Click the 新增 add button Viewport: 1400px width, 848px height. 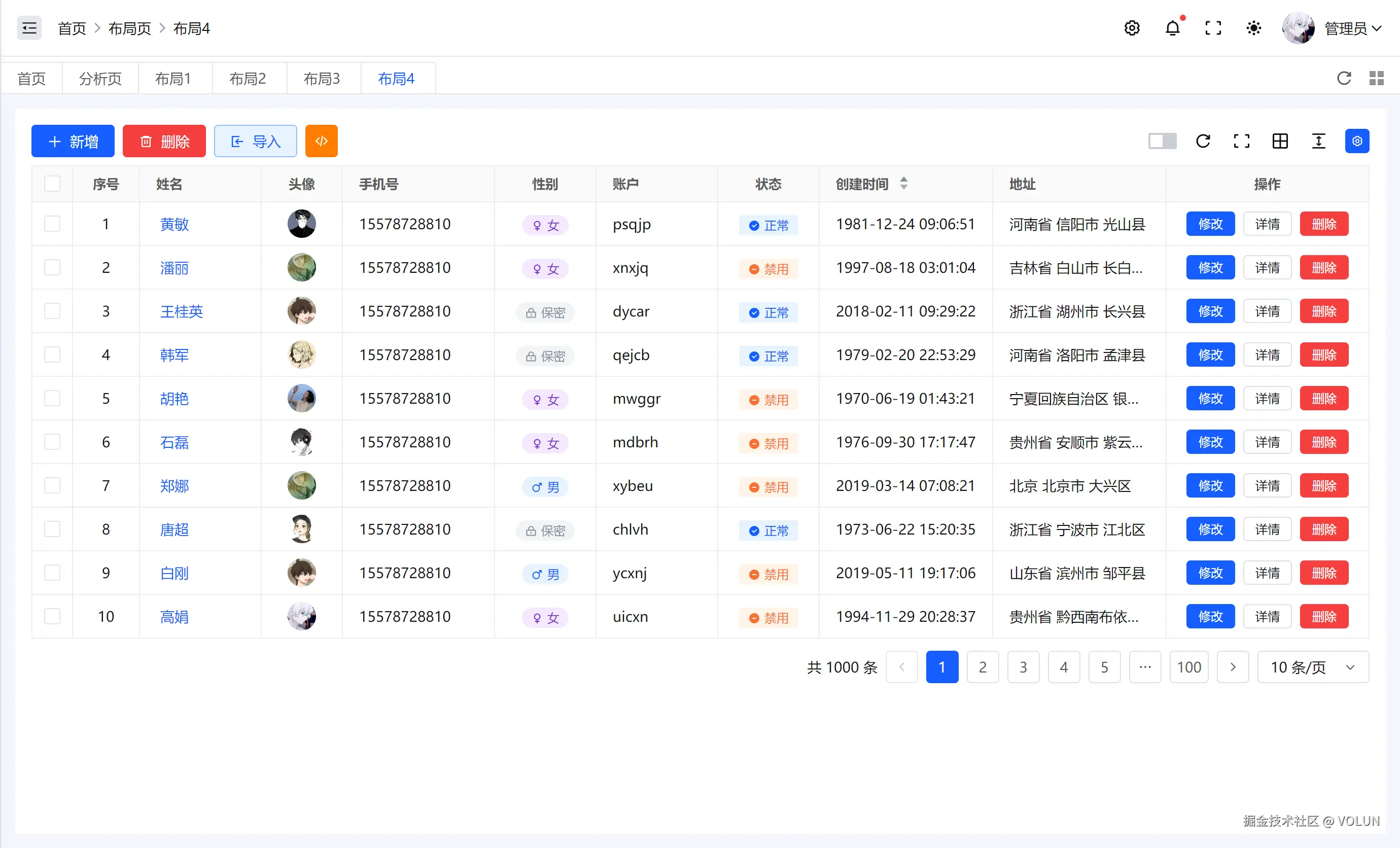pyautogui.click(x=73, y=141)
